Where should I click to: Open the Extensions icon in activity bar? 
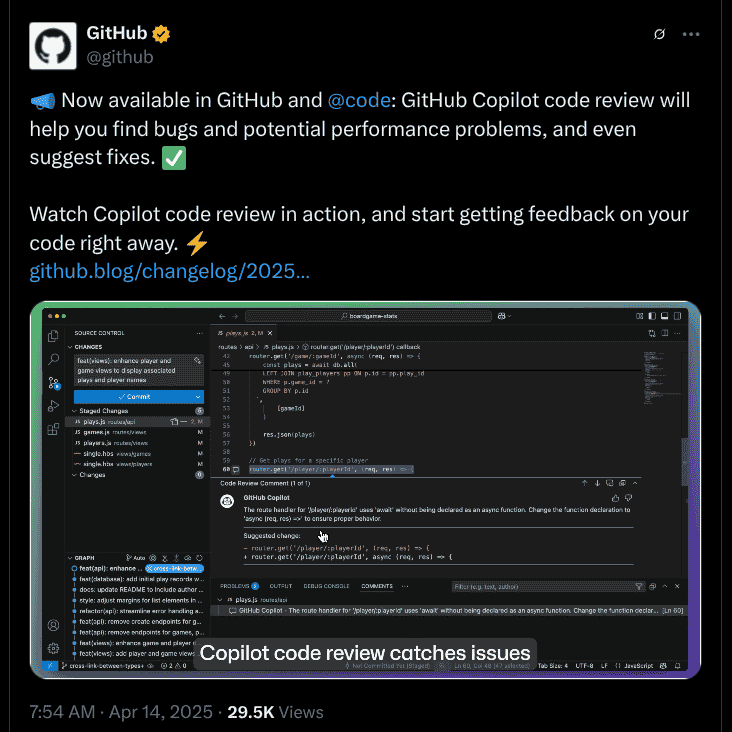click(53, 429)
